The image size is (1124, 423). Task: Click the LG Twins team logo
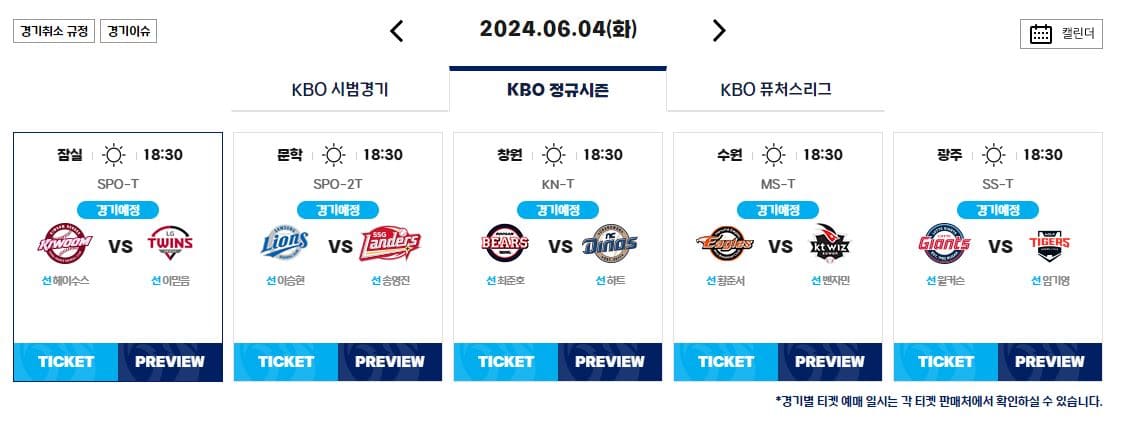click(170, 244)
